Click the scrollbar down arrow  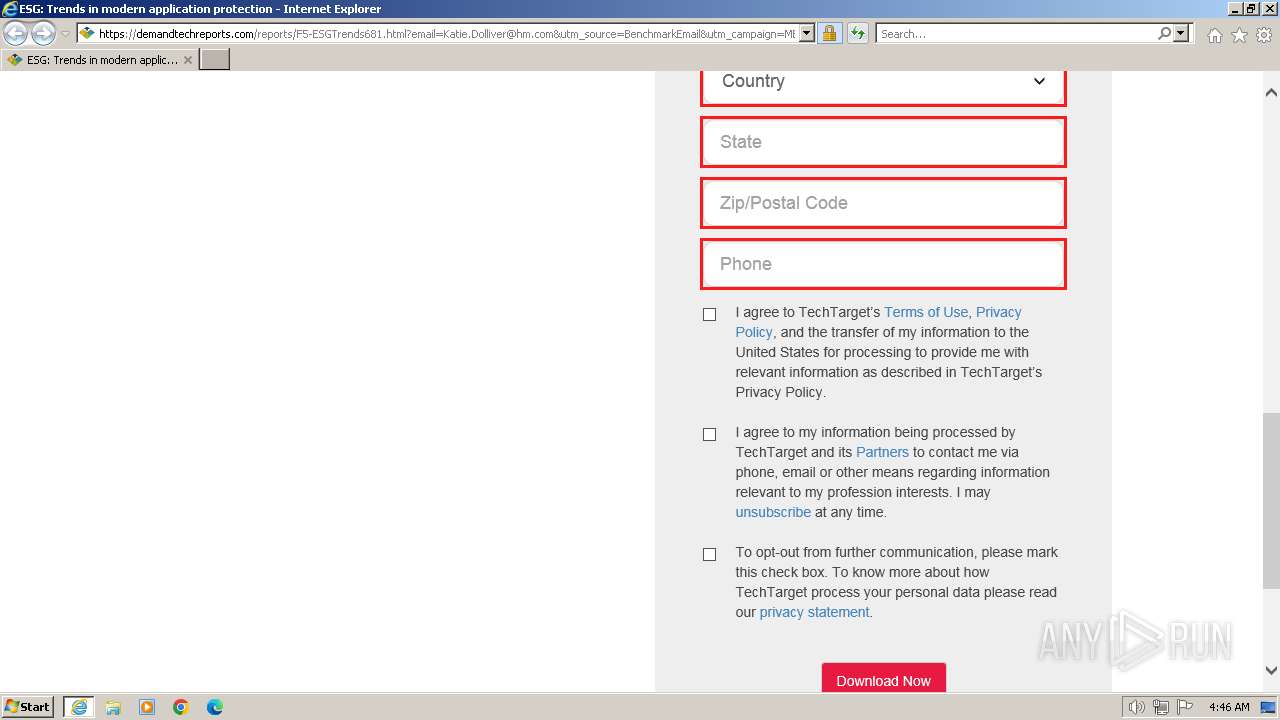[x=1271, y=671]
